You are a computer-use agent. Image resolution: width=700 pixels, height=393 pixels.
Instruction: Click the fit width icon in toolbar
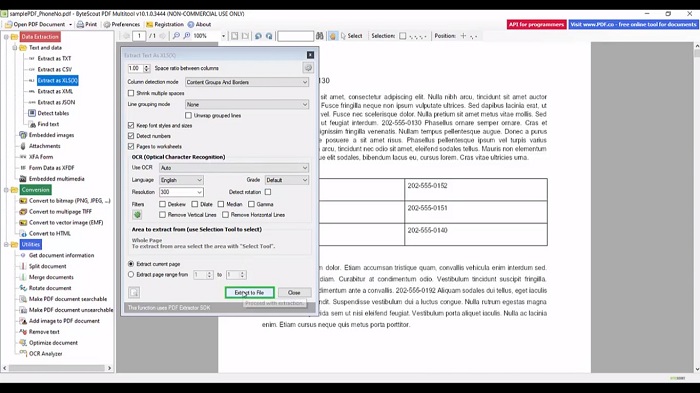pos(245,36)
